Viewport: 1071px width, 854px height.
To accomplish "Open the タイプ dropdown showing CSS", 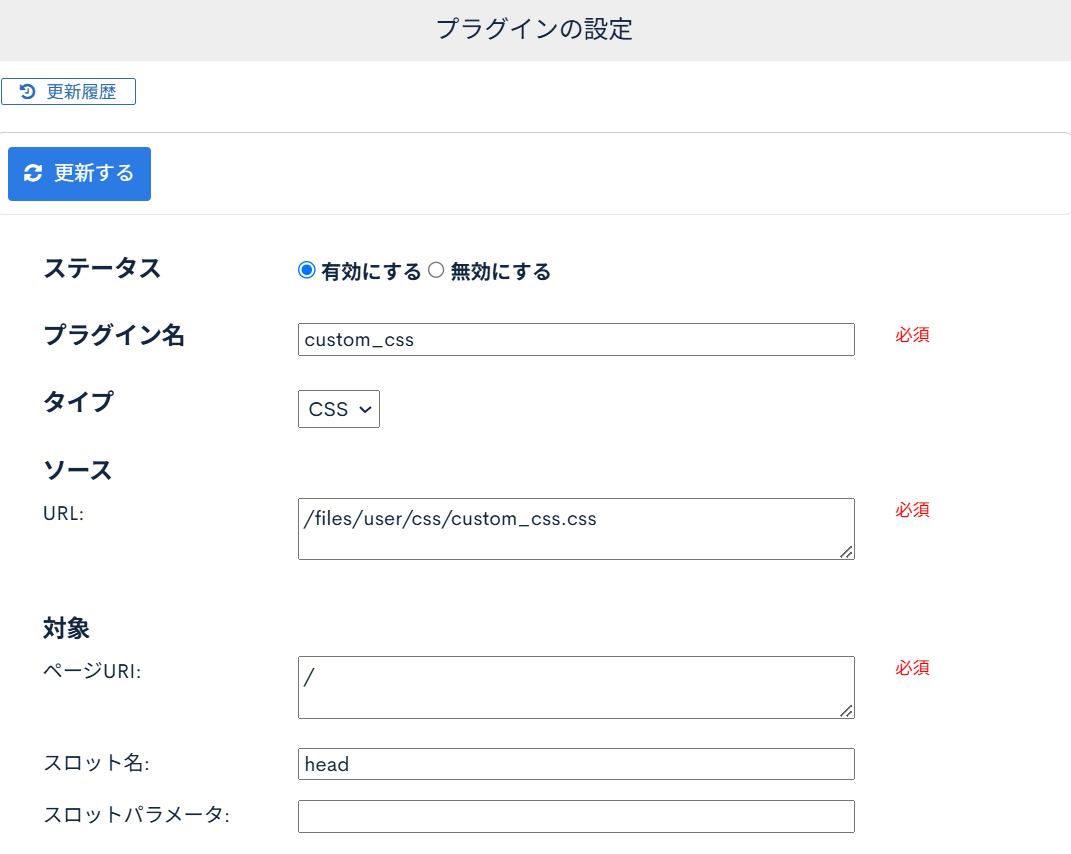I will click(x=338, y=408).
